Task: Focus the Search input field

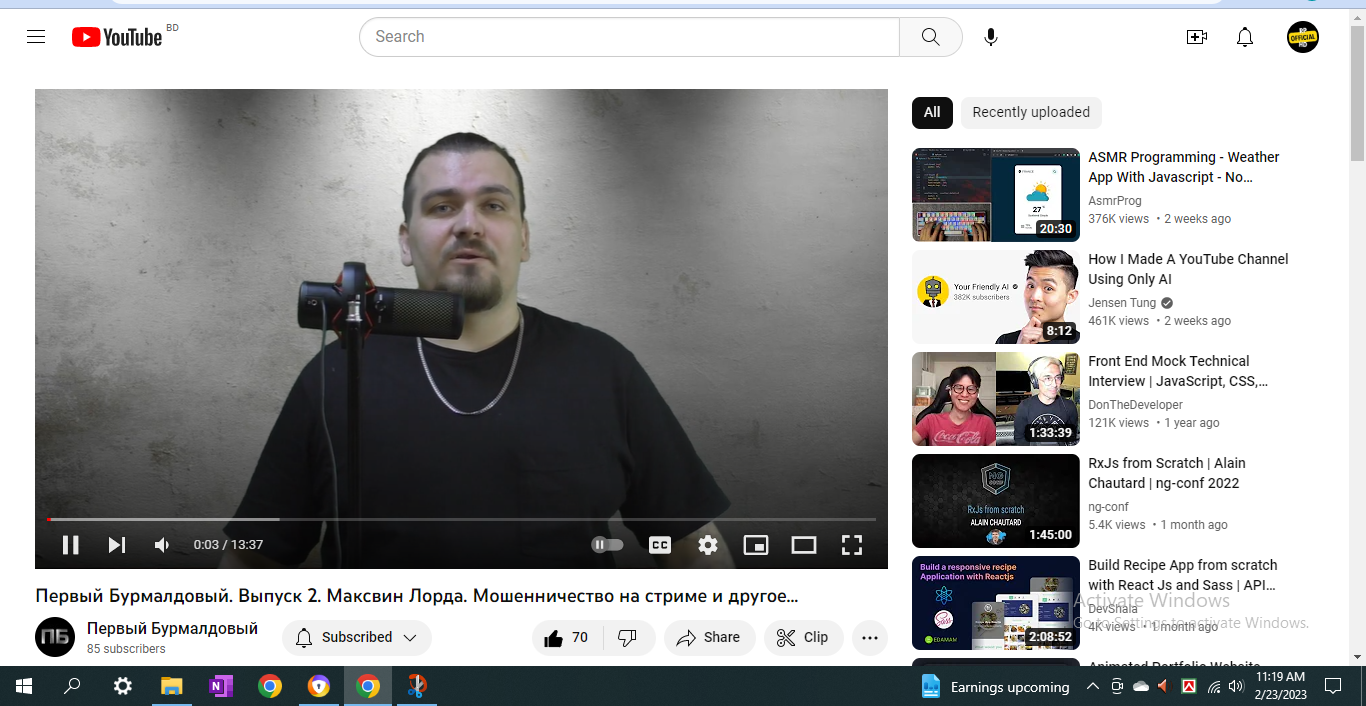Action: click(x=629, y=37)
